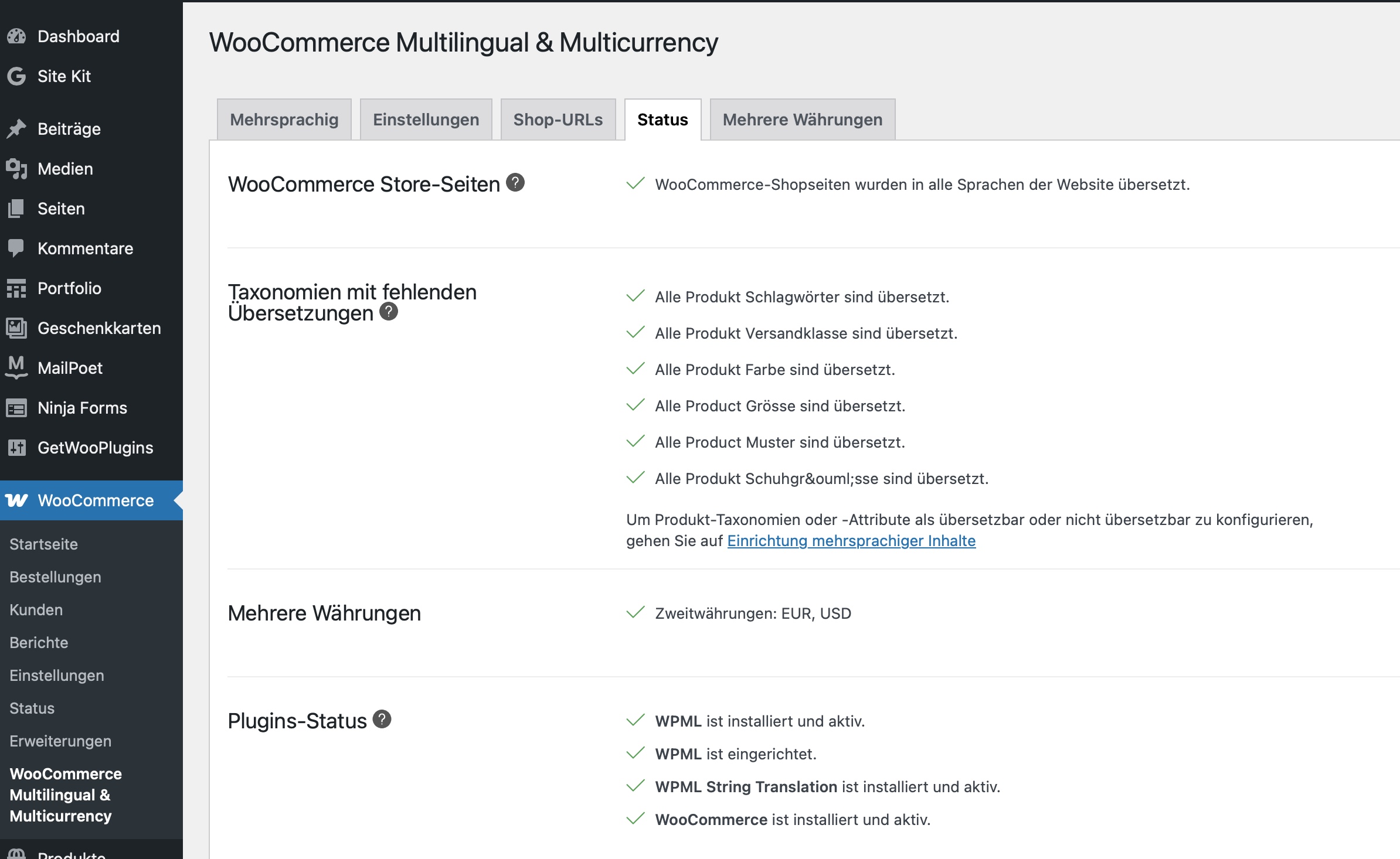Open the Mehrere Währungen tab
1400x859 pixels.
[803, 120]
